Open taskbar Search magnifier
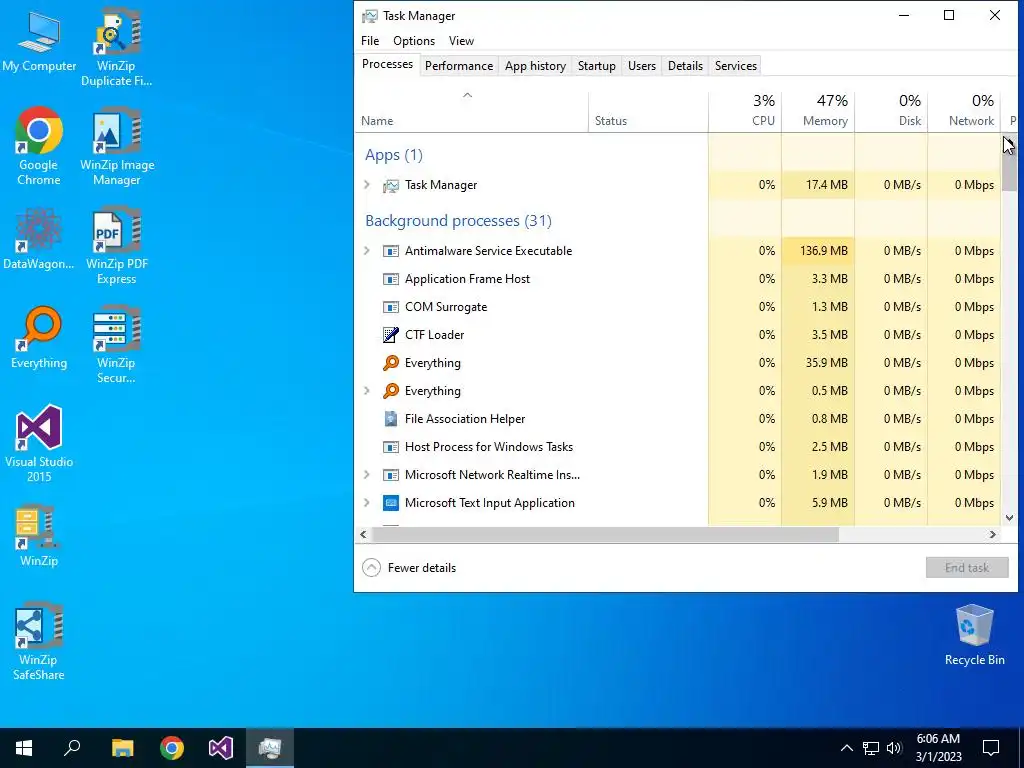Image resolution: width=1024 pixels, height=768 pixels. coord(72,748)
